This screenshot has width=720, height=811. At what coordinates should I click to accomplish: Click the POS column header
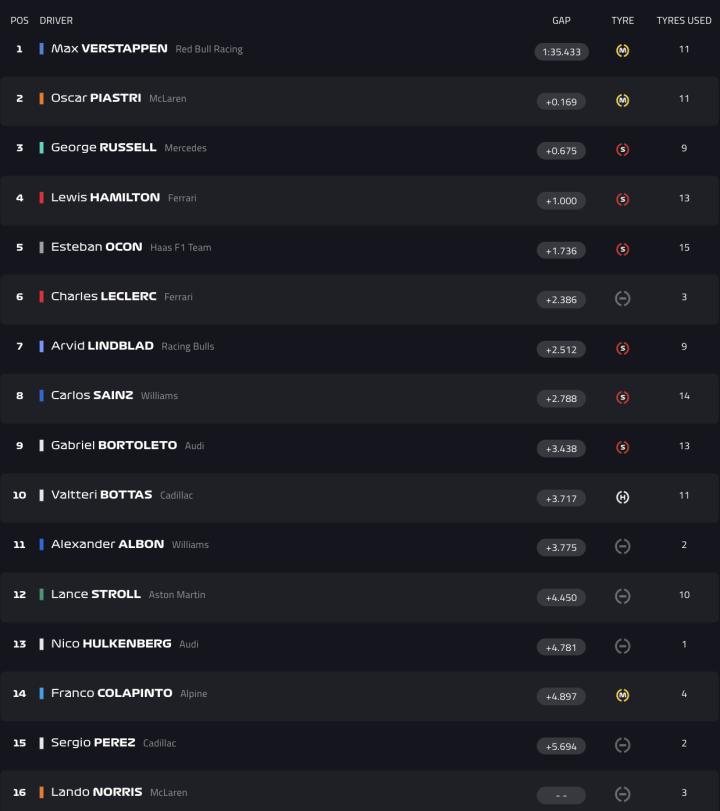coord(18,20)
